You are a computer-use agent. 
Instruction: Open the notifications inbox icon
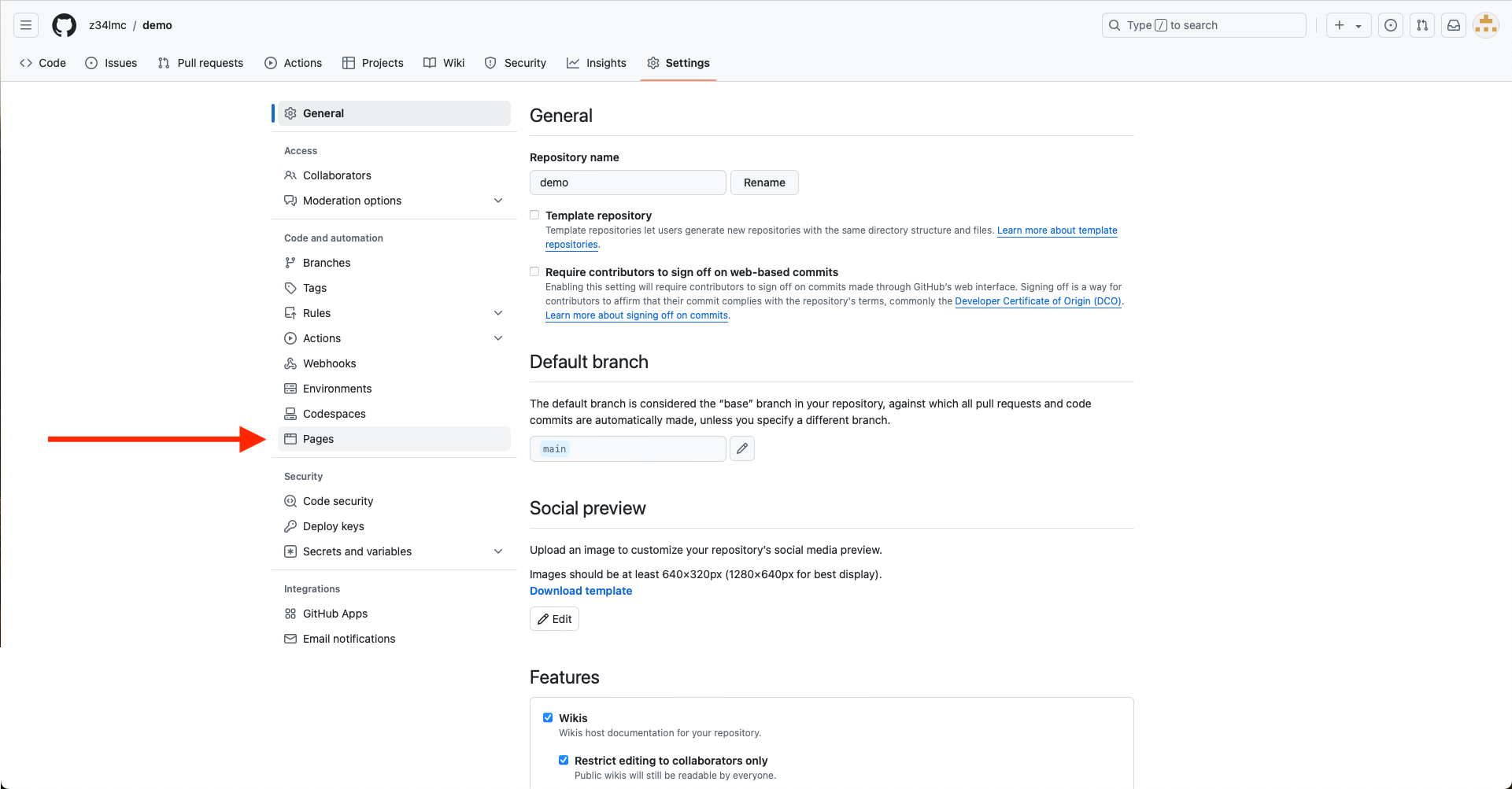tap(1454, 25)
